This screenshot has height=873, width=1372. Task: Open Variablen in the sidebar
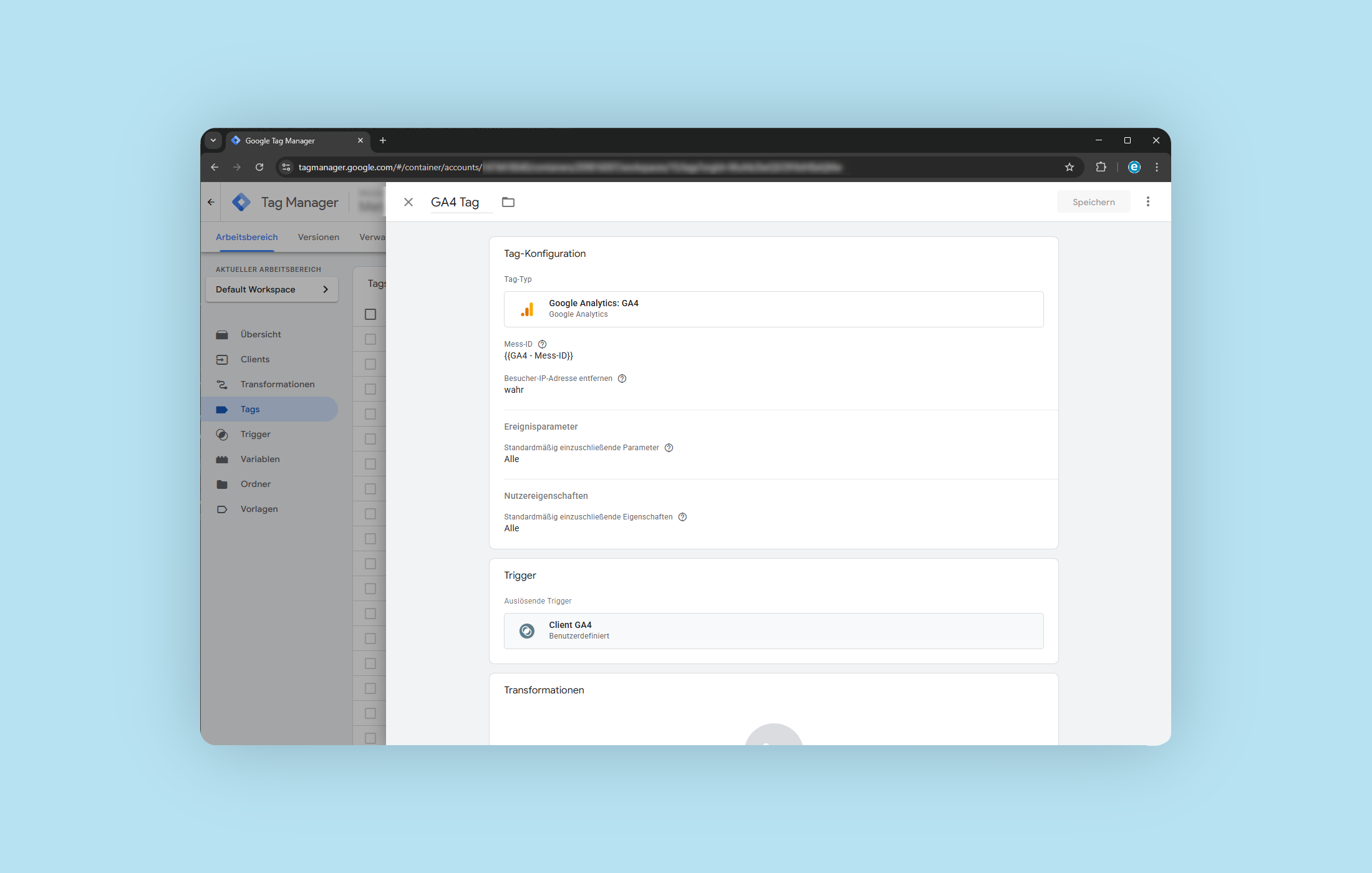click(260, 459)
